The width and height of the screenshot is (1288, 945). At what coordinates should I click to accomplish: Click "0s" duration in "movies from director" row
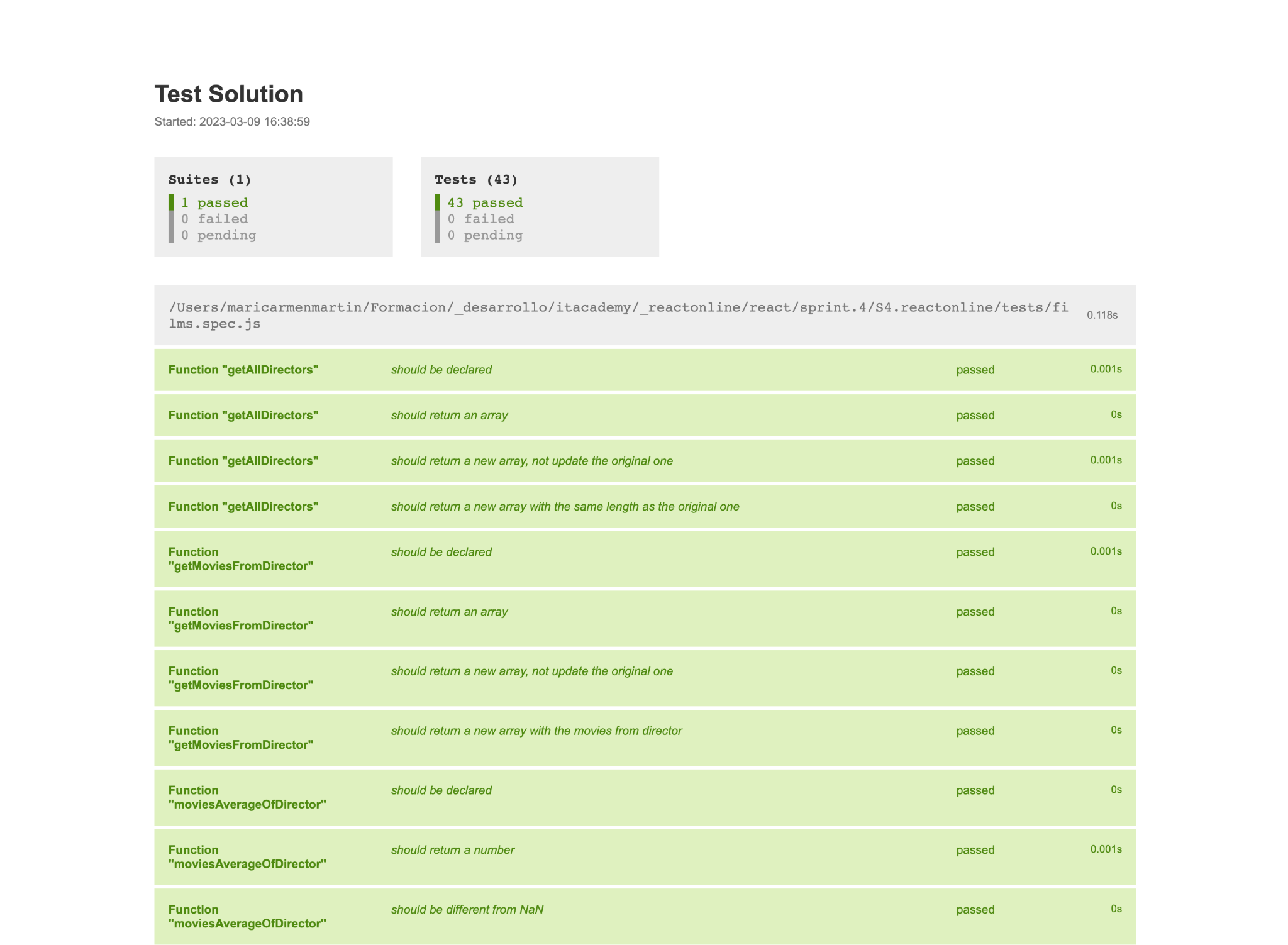(1116, 731)
